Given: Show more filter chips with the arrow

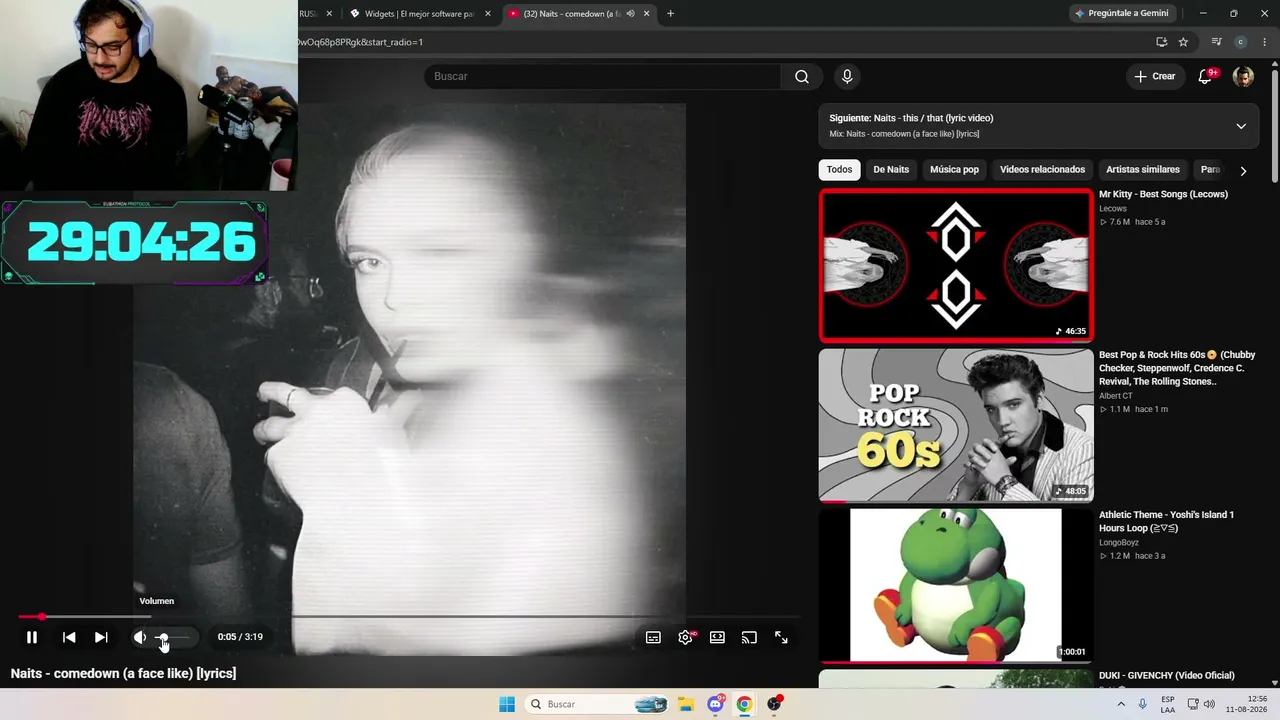Looking at the screenshot, I should pyautogui.click(x=1243, y=170).
